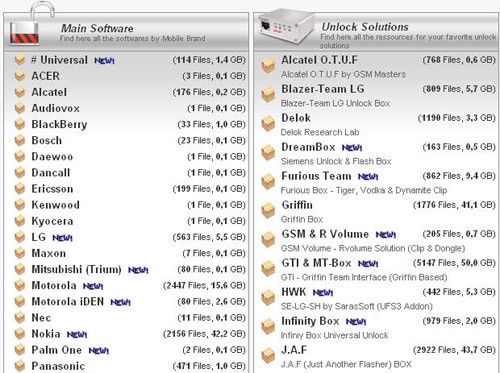The image size is (500, 373).
Task: Click the box icon next to Delok
Action: (268, 124)
